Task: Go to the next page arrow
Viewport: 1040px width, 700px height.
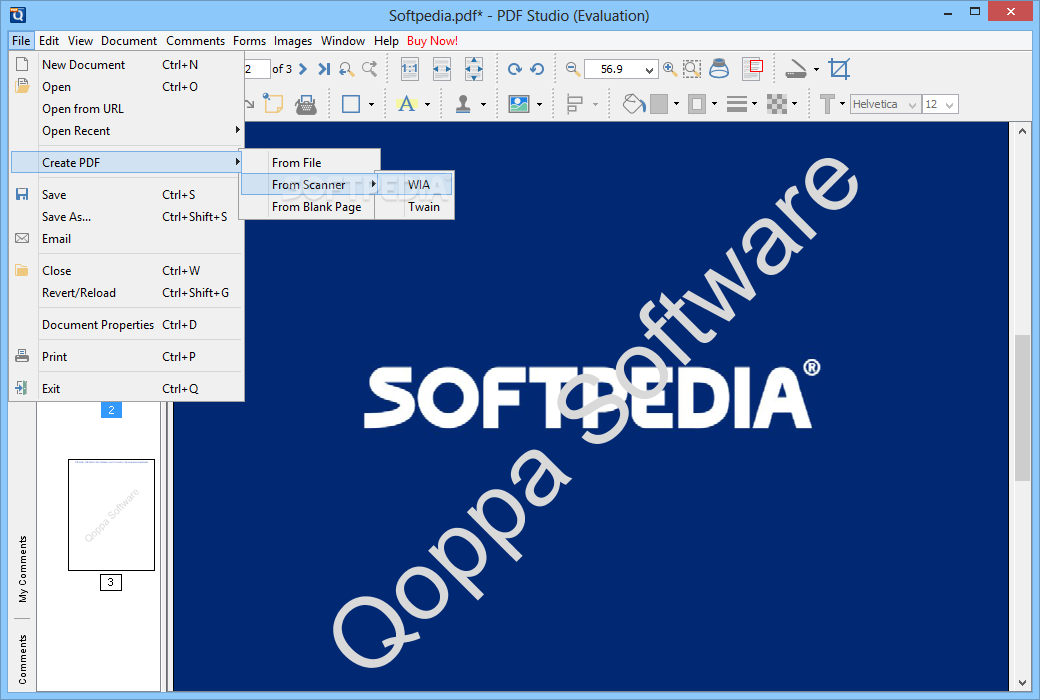Action: coord(303,69)
